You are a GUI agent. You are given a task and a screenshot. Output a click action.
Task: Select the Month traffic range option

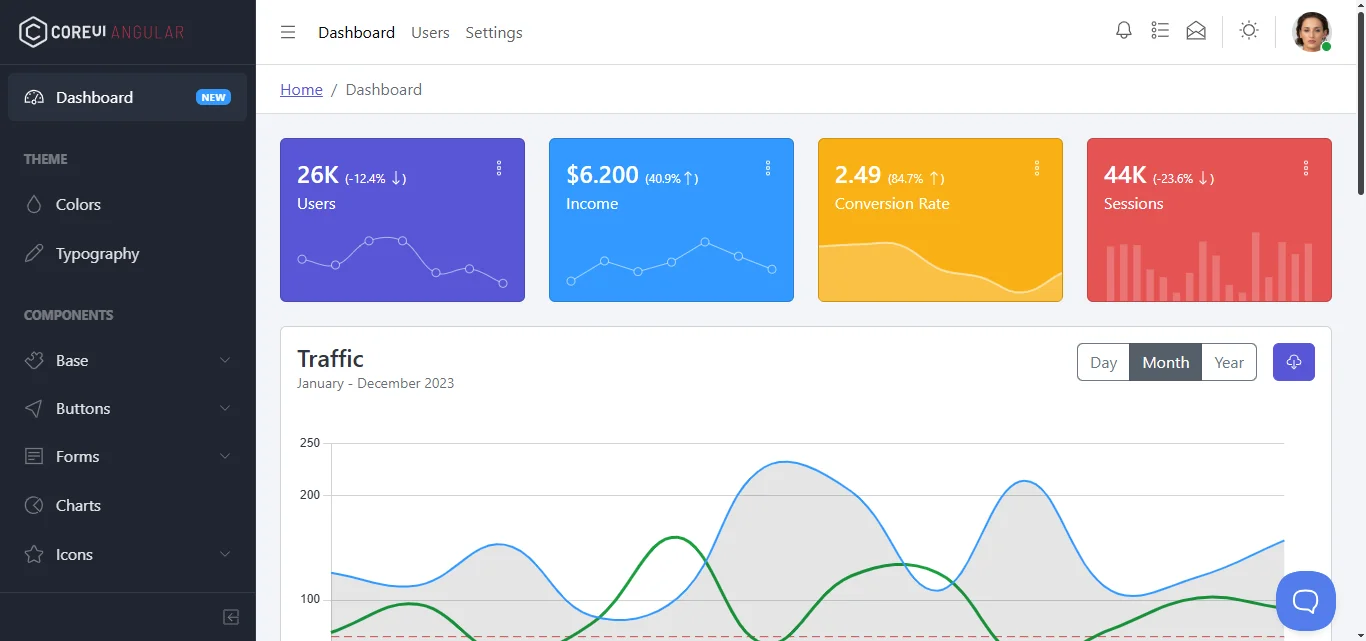click(1165, 362)
